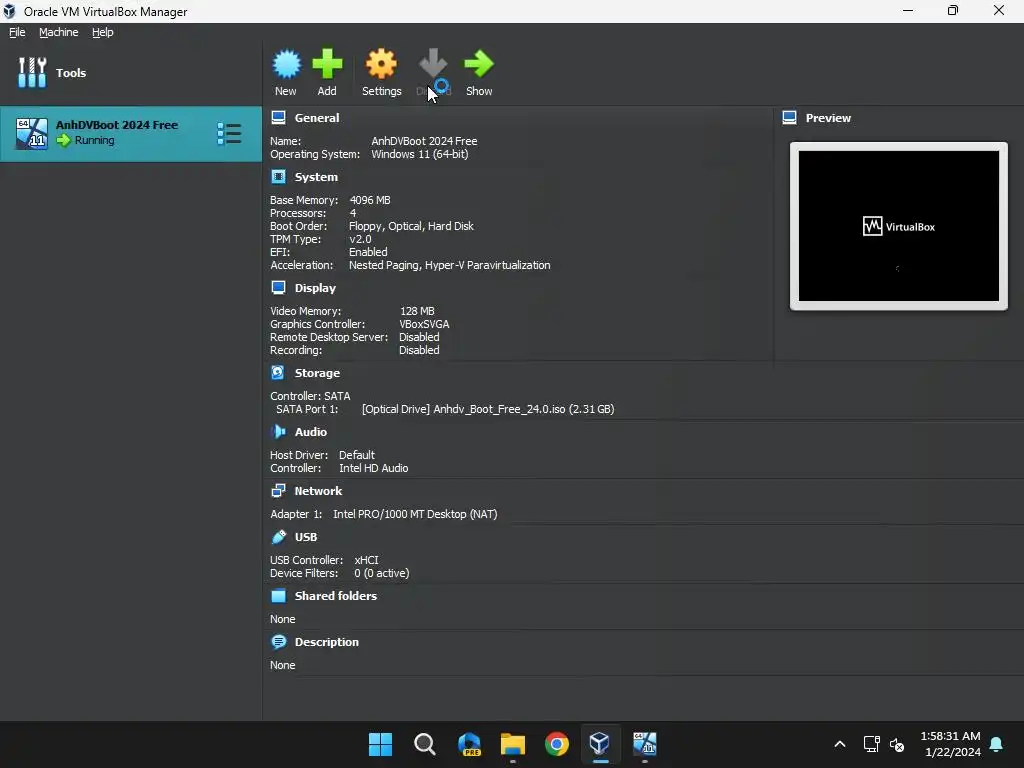The image size is (1024, 768).
Task: Click the Audio section speaker icon
Action: click(x=278, y=432)
